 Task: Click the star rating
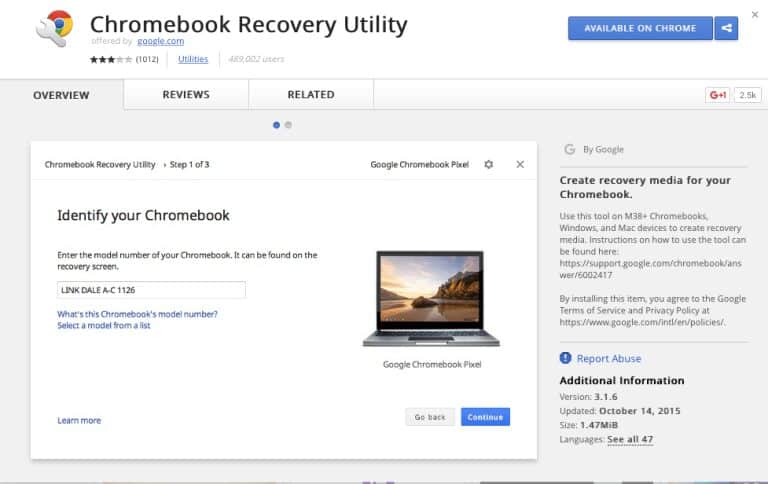(111, 59)
